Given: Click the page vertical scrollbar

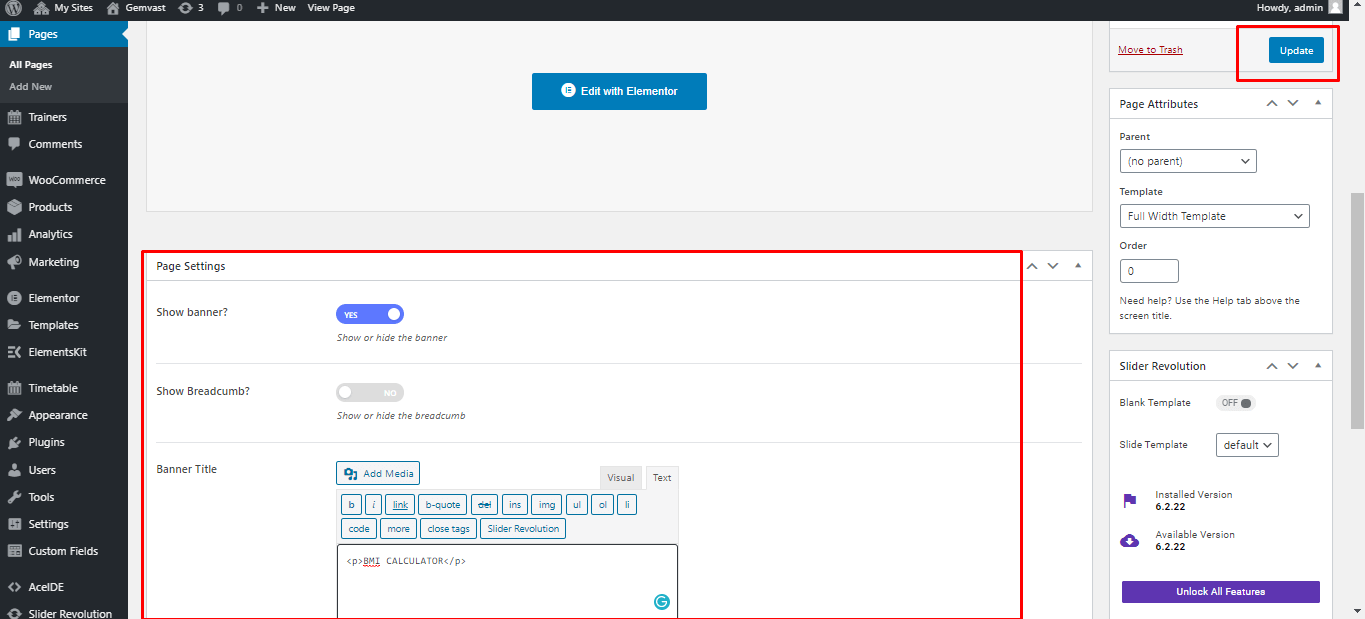Looking at the screenshot, I should tap(1357, 310).
